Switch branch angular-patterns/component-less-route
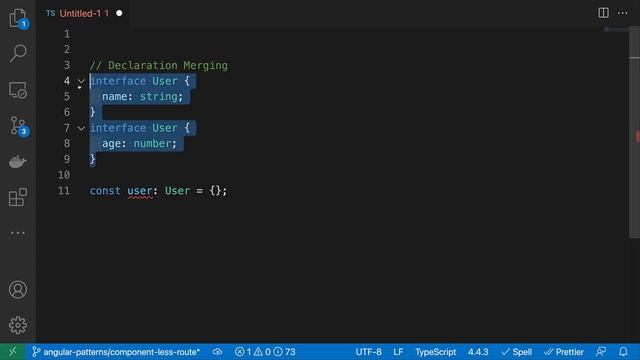This screenshot has height=360, width=640. [116, 351]
